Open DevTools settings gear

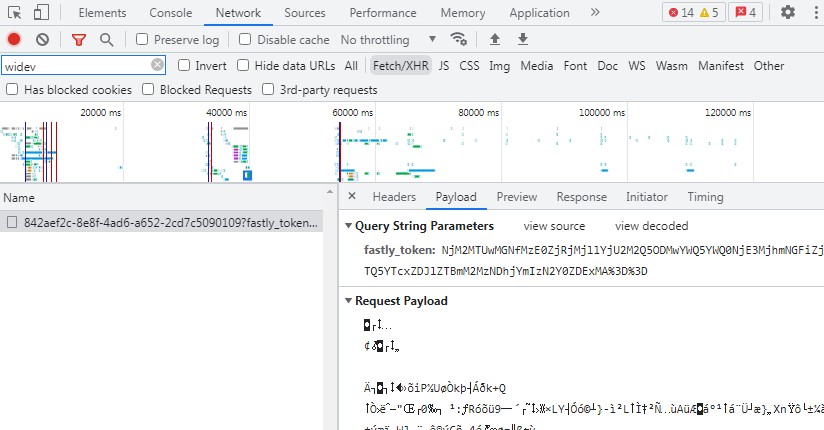(x=788, y=12)
